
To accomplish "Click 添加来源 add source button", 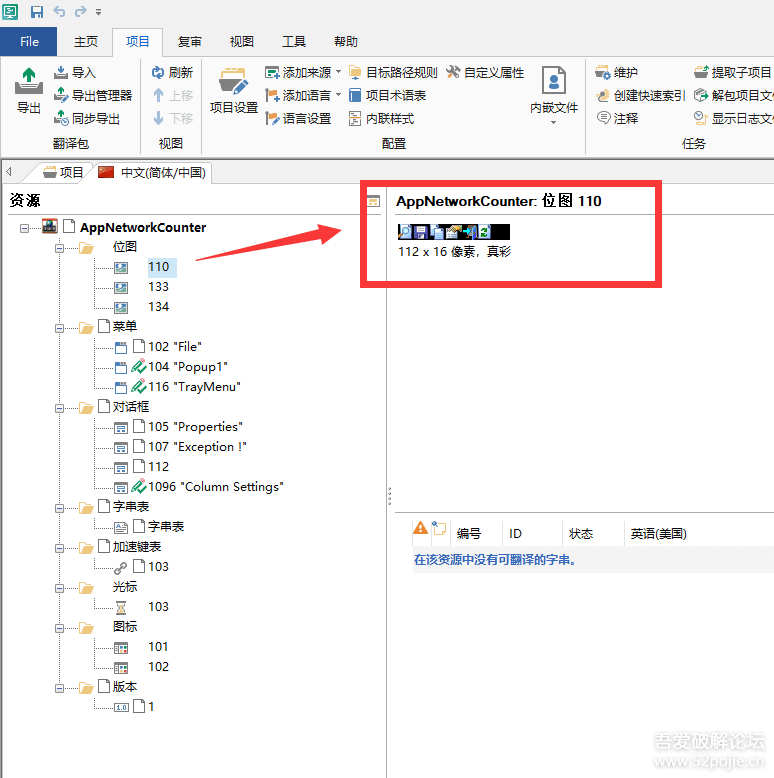I will coord(299,72).
